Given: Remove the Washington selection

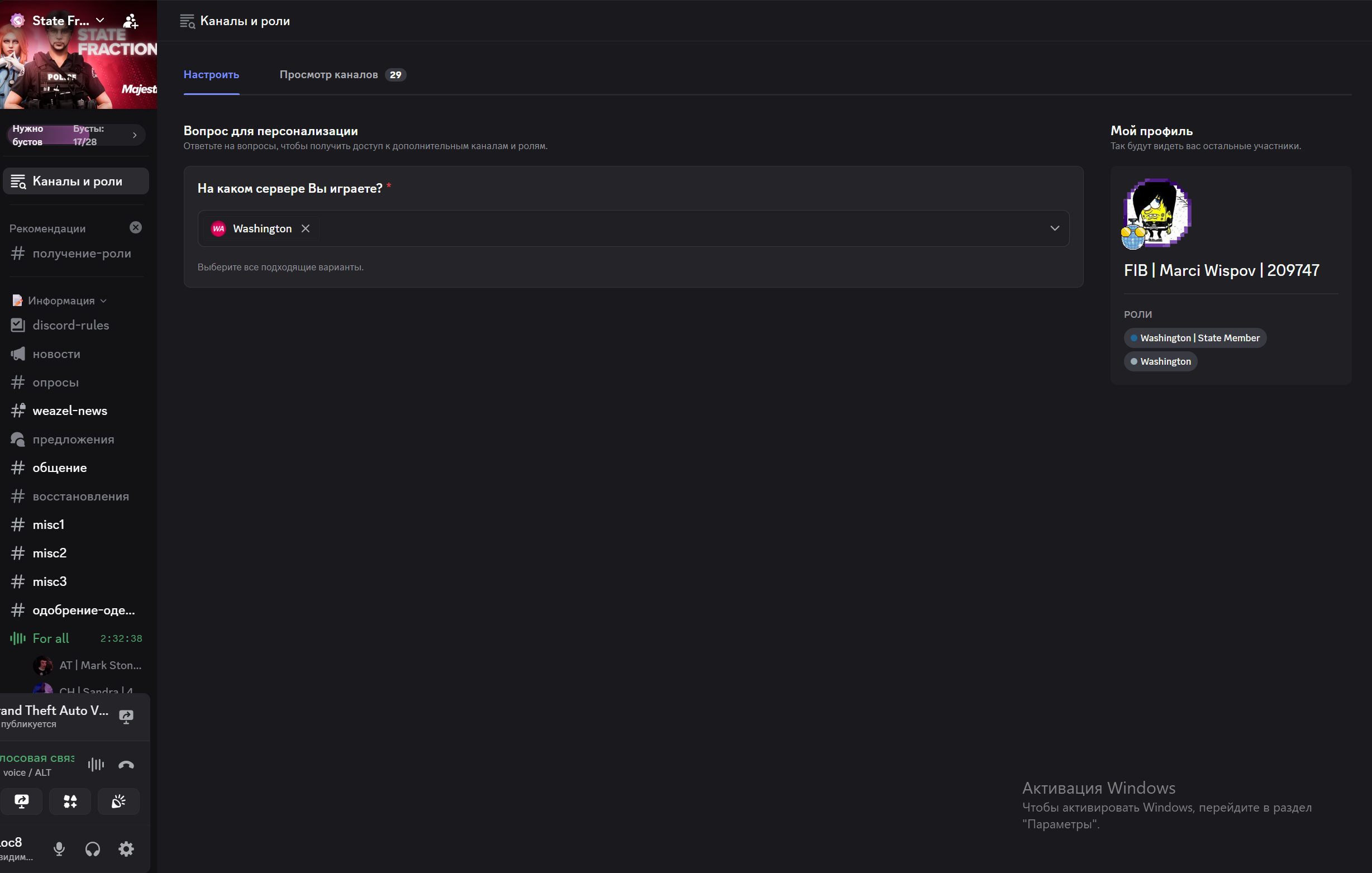Looking at the screenshot, I should (x=306, y=228).
